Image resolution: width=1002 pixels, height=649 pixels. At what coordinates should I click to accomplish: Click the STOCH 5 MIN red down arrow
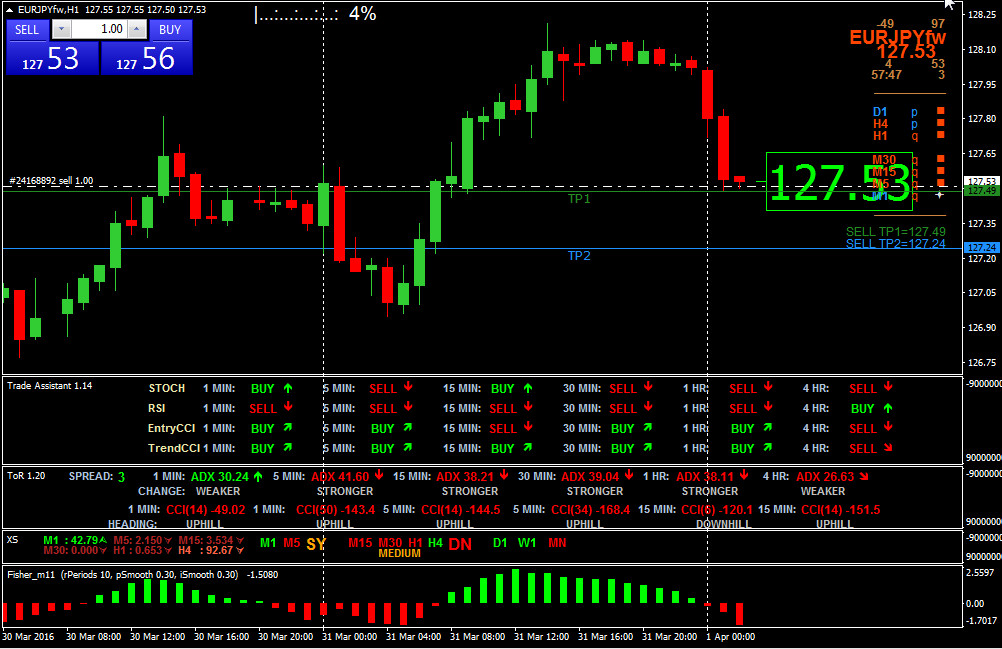click(408, 387)
